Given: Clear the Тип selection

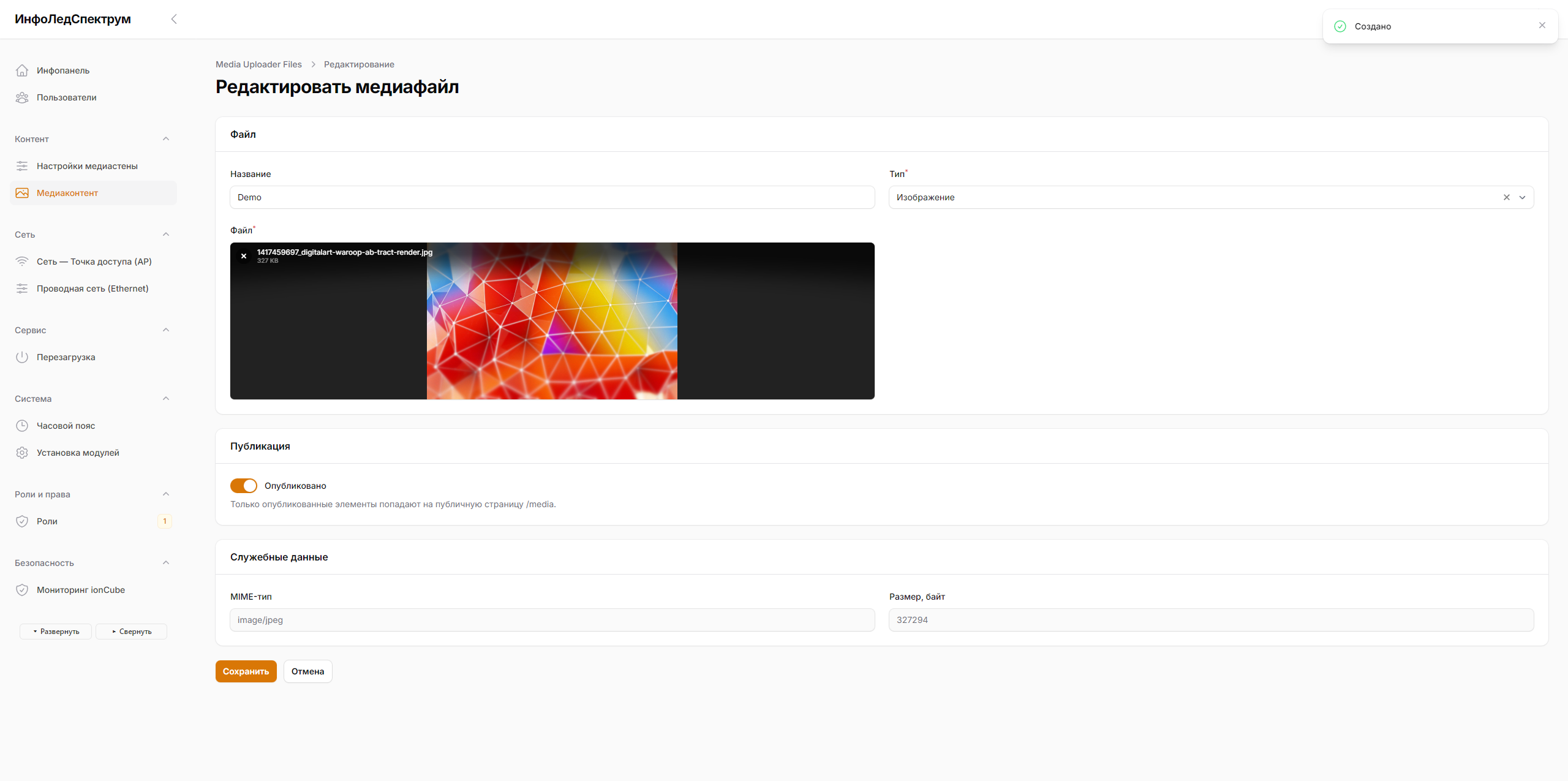Looking at the screenshot, I should [1506, 197].
